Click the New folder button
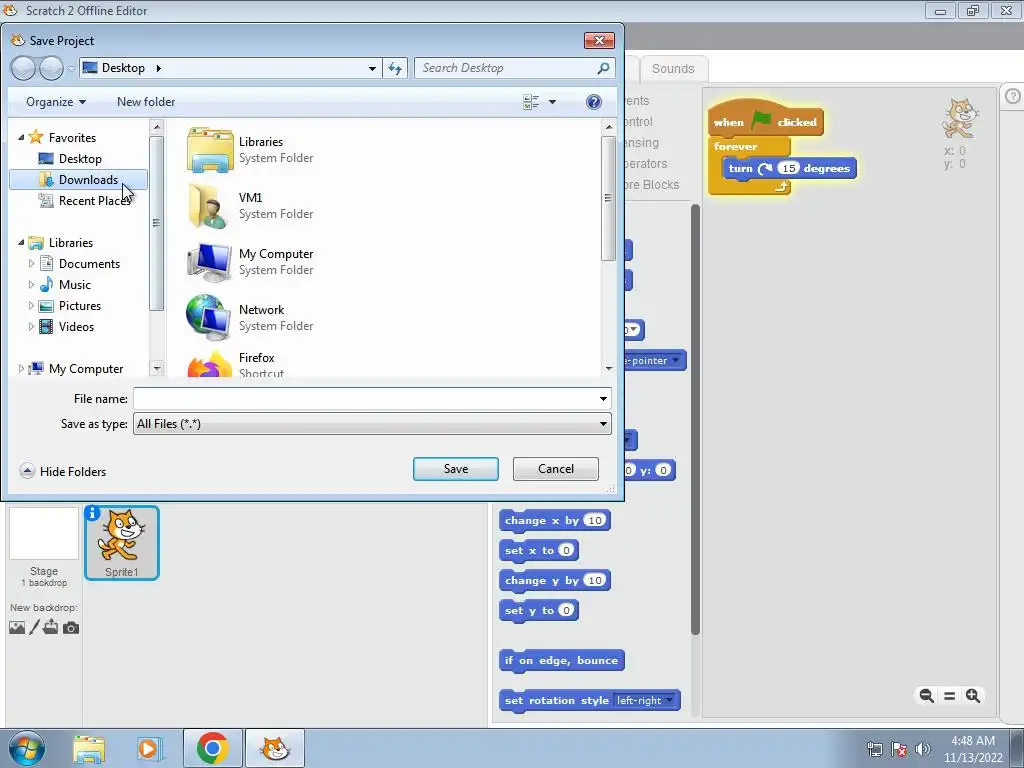The height and width of the screenshot is (768, 1024). (146, 102)
